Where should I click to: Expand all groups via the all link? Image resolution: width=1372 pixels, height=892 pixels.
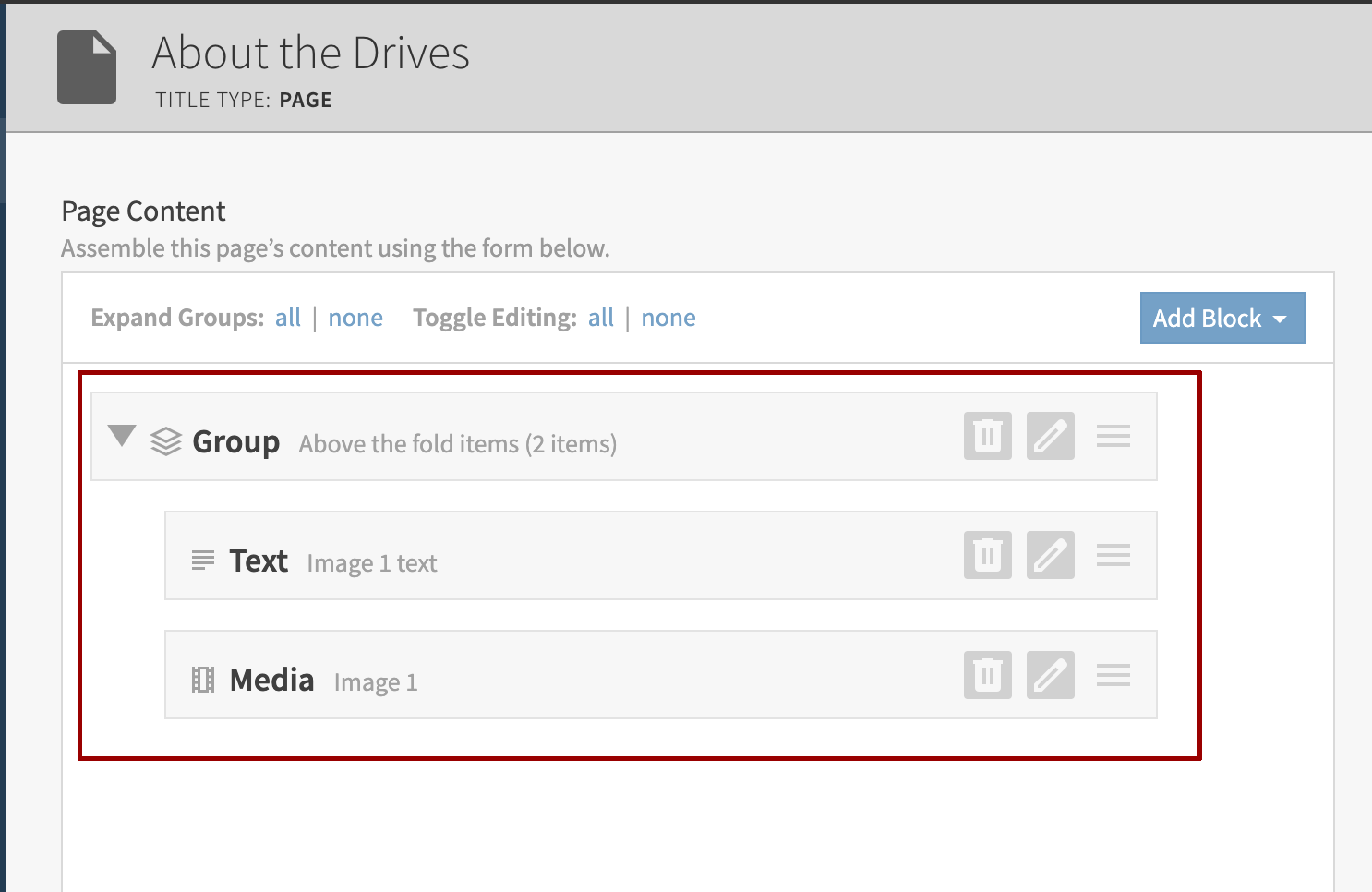click(x=288, y=317)
